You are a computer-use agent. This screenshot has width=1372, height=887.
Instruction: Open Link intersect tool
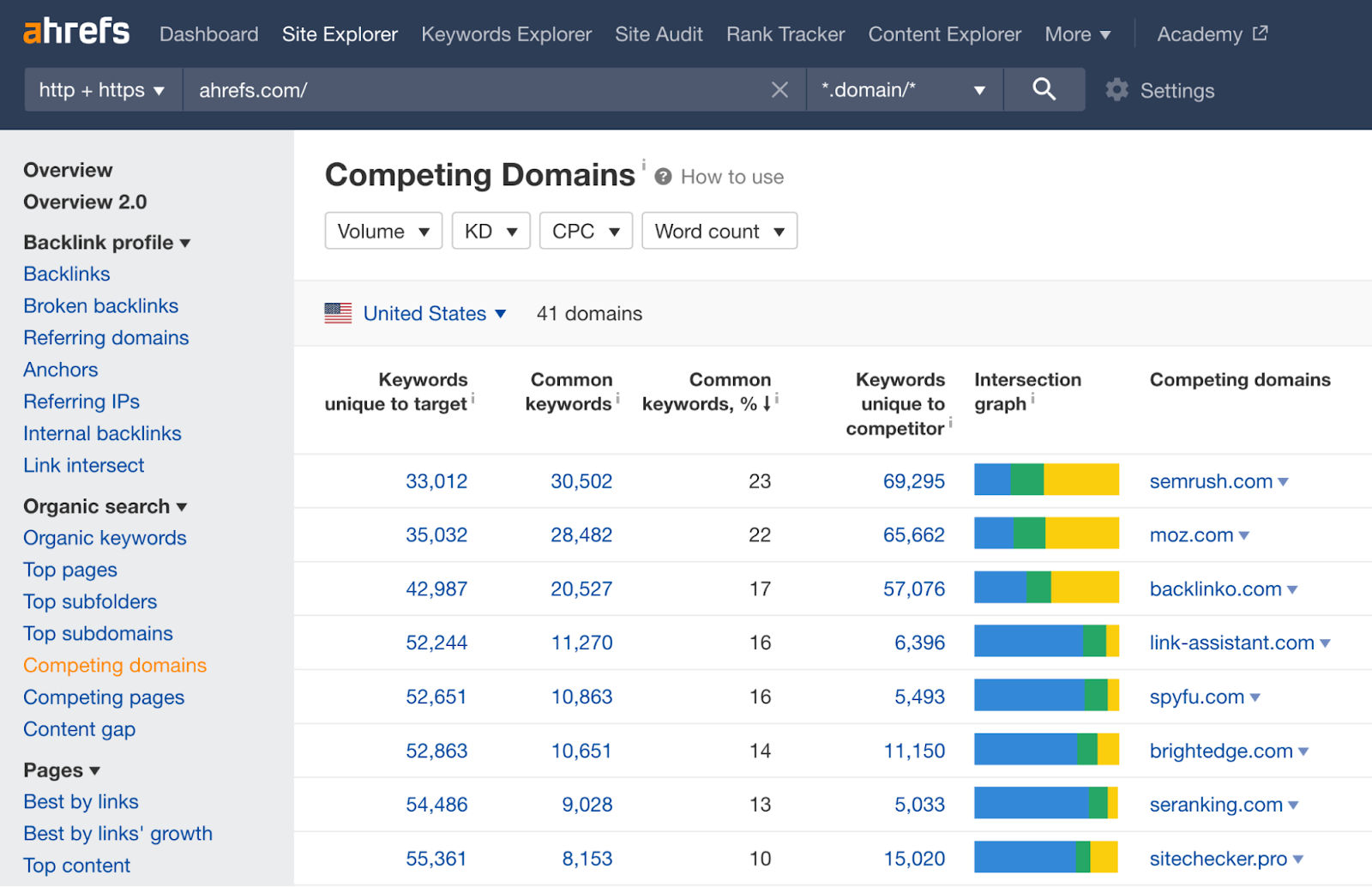click(x=83, y=465)
